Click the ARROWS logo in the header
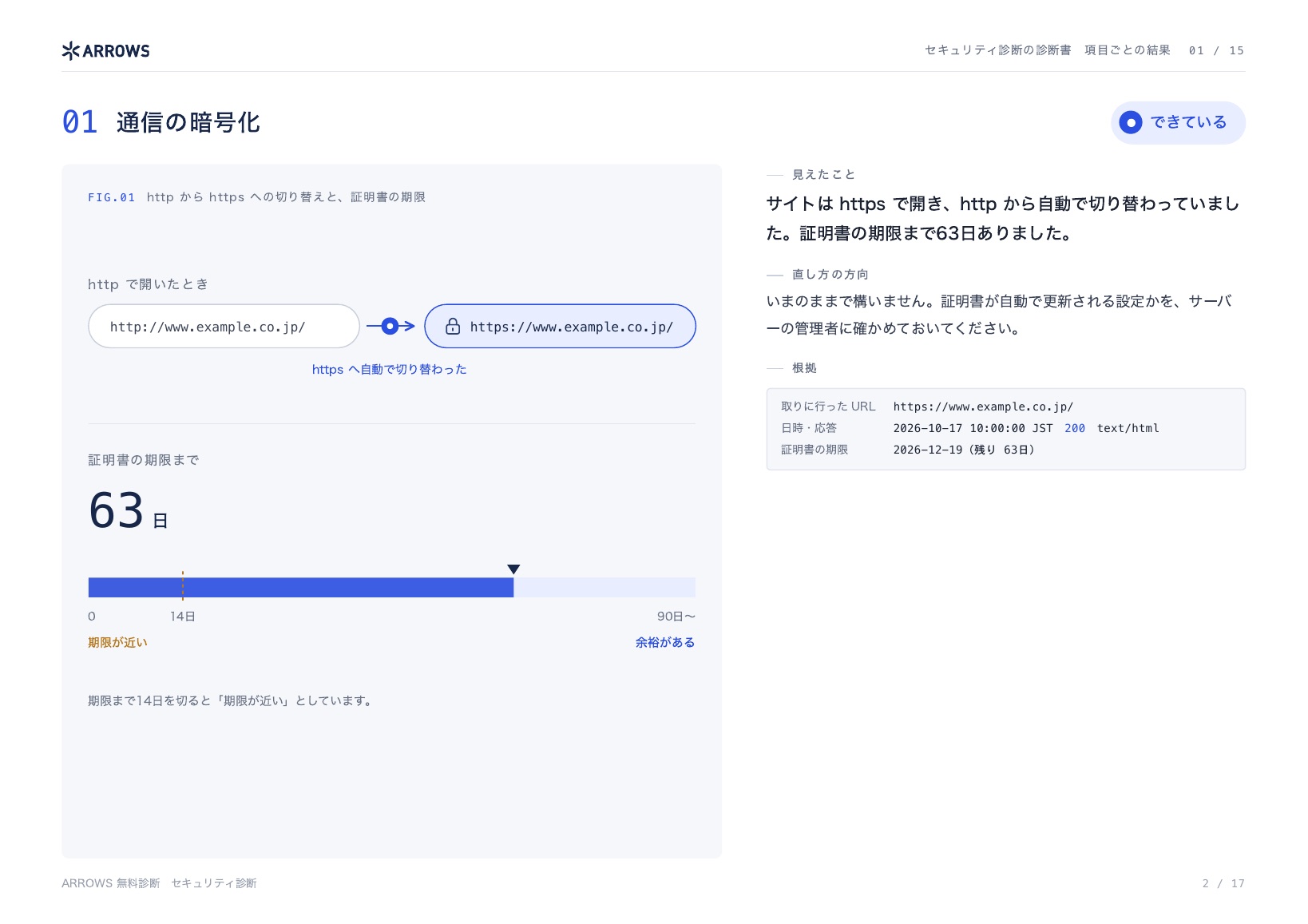This screenshot has width=1308, height=924. click(105, 51)
